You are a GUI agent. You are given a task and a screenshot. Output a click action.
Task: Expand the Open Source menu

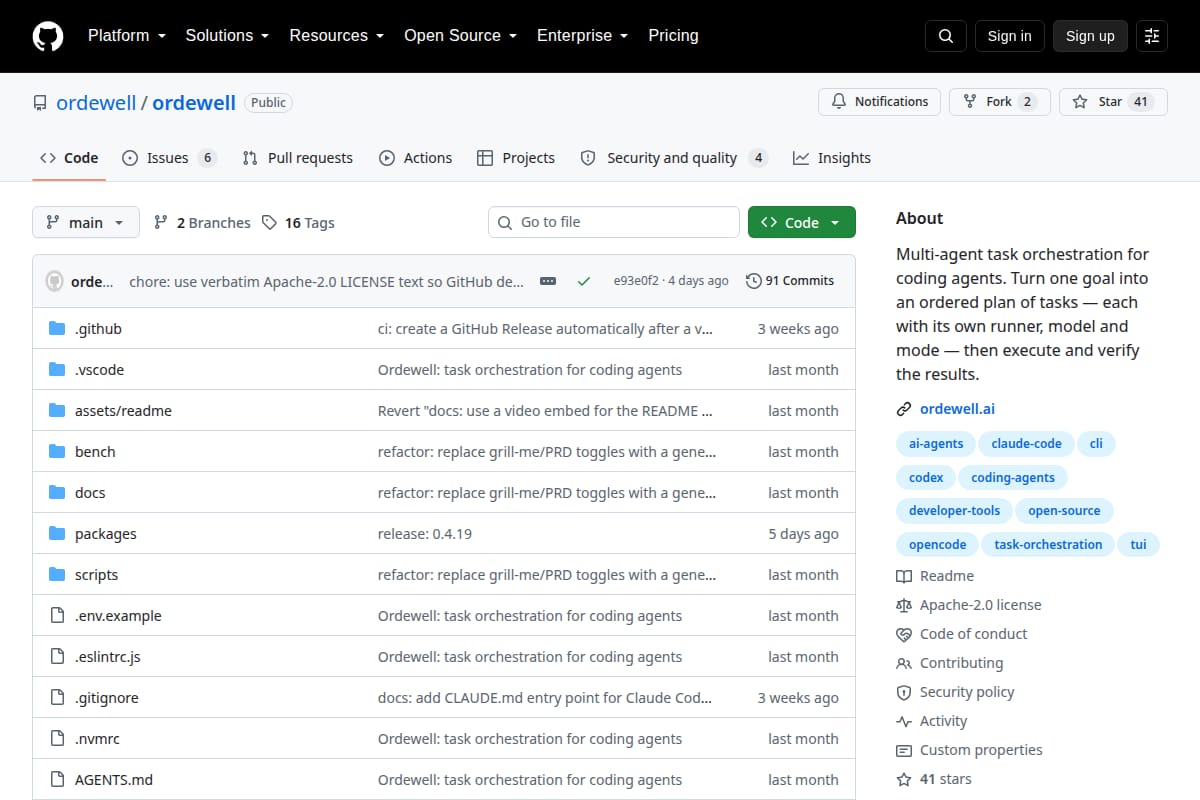click(460, 36)
